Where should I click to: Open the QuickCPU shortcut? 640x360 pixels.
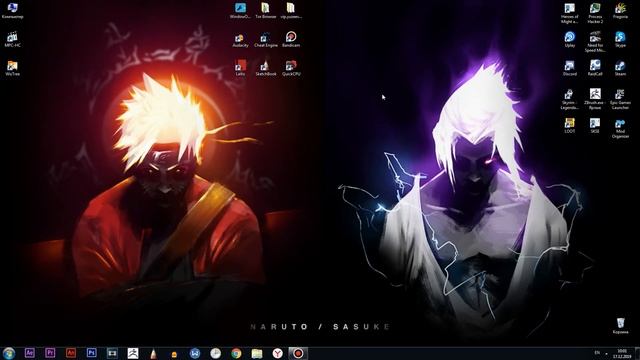(291, 68)
